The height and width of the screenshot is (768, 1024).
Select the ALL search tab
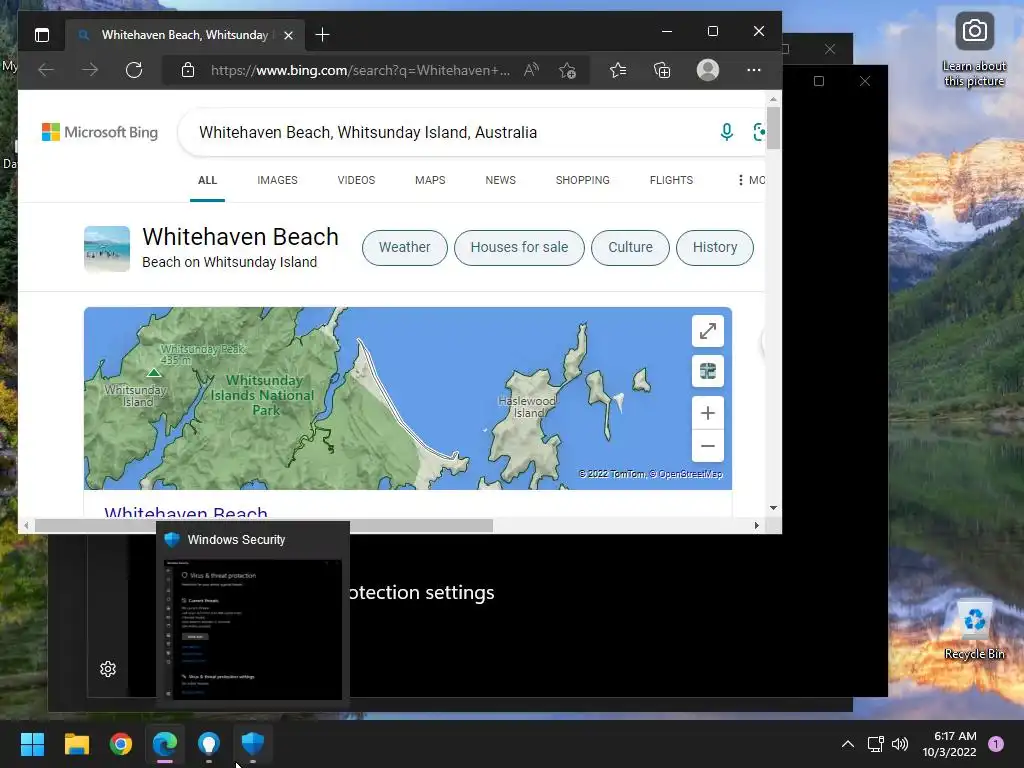click(207, 180)
